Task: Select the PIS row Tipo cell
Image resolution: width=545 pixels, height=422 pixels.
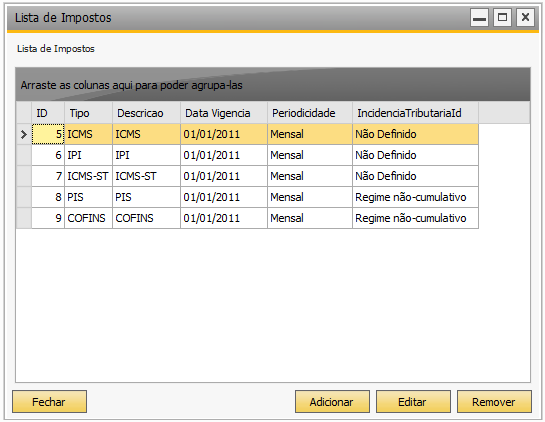Action: point(88,197)
